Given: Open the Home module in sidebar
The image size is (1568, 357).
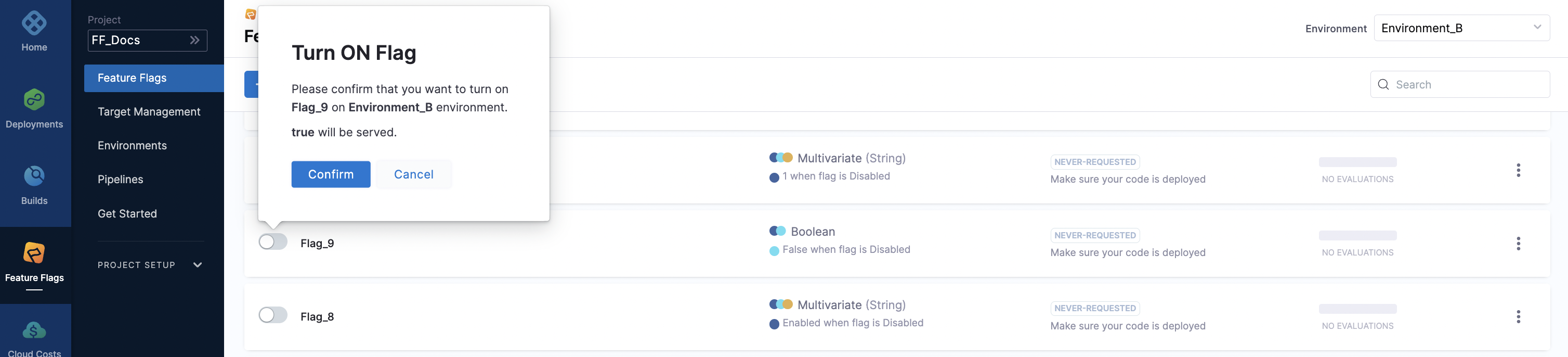Looking at the screenshot, I should point(34,29).
